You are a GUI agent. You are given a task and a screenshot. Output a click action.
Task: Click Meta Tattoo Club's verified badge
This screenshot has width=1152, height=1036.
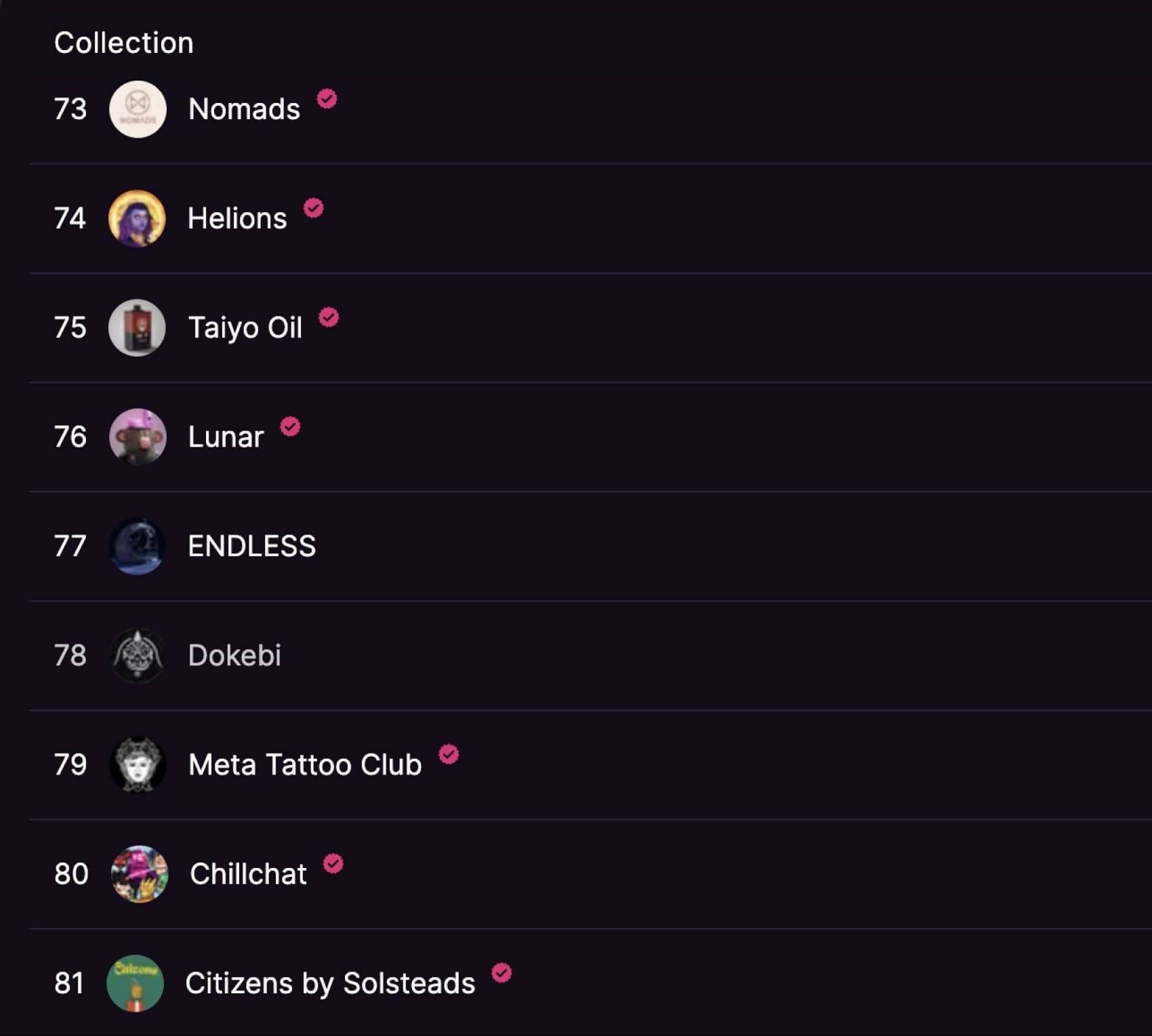coord(449,754)
